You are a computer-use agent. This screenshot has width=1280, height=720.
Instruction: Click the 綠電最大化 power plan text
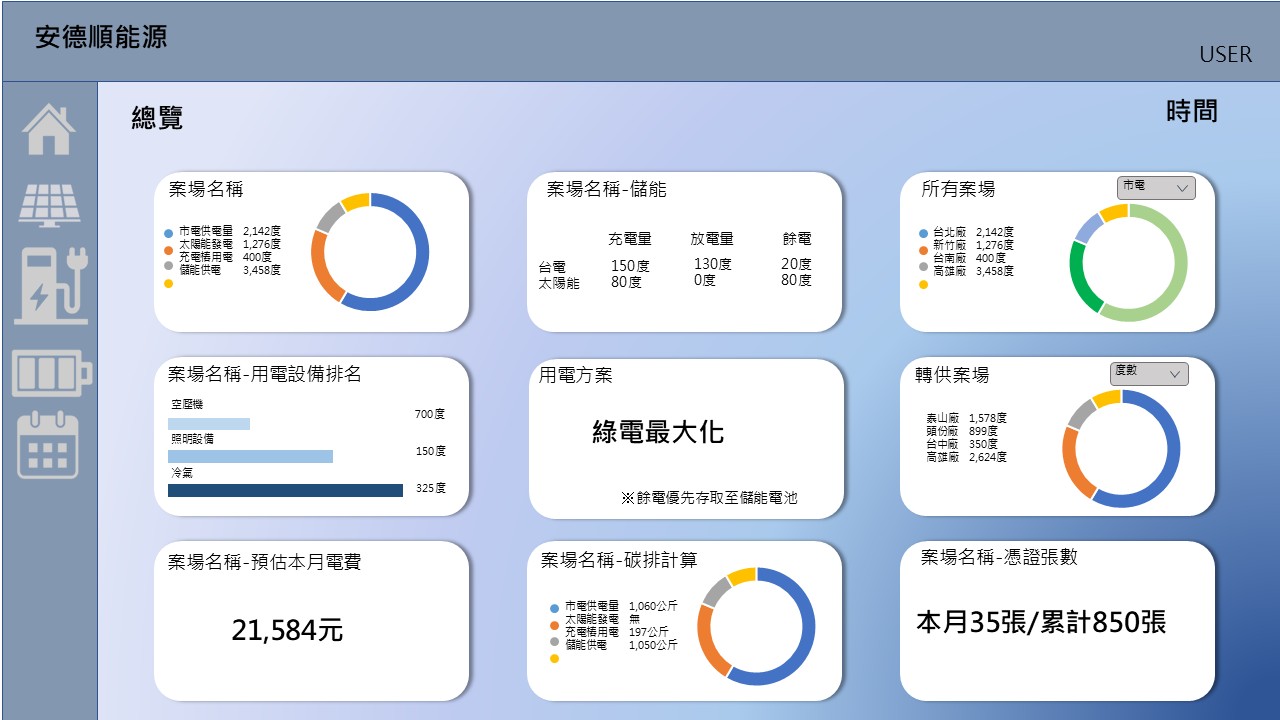(x=657, y=432)
